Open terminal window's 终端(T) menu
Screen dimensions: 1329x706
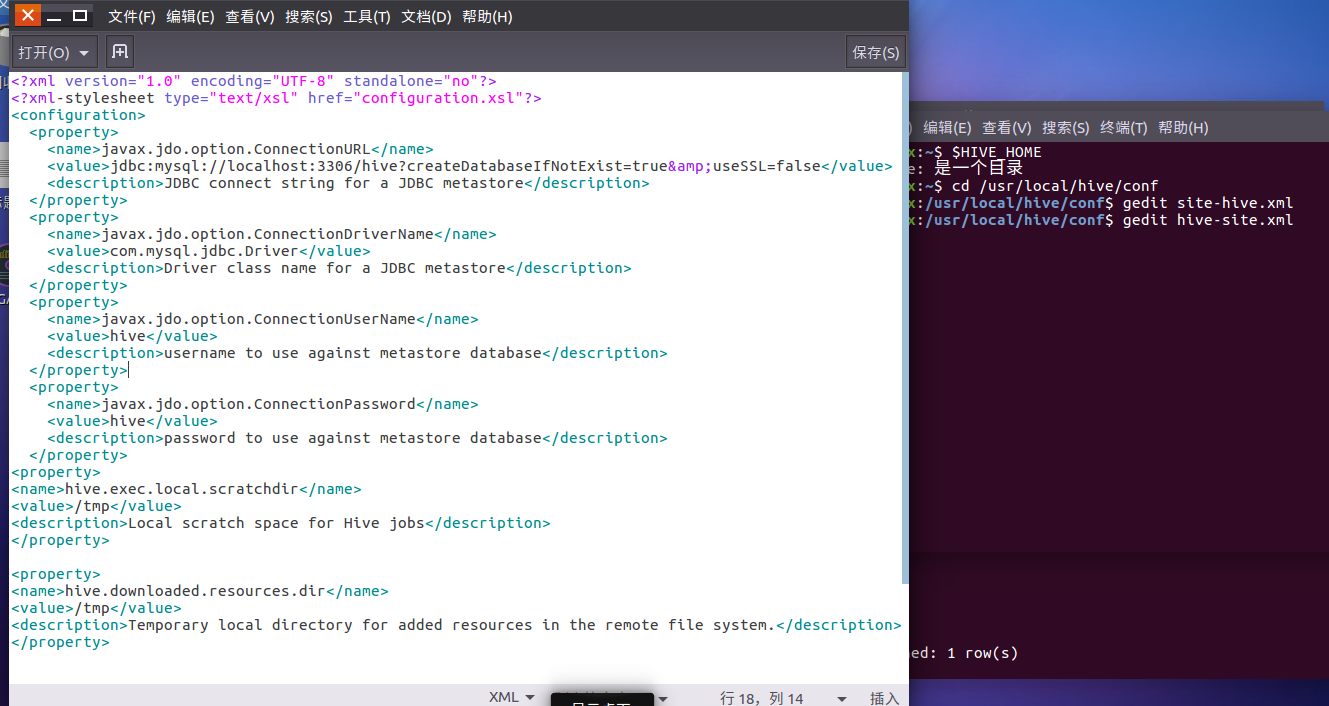click(1124, 128)
